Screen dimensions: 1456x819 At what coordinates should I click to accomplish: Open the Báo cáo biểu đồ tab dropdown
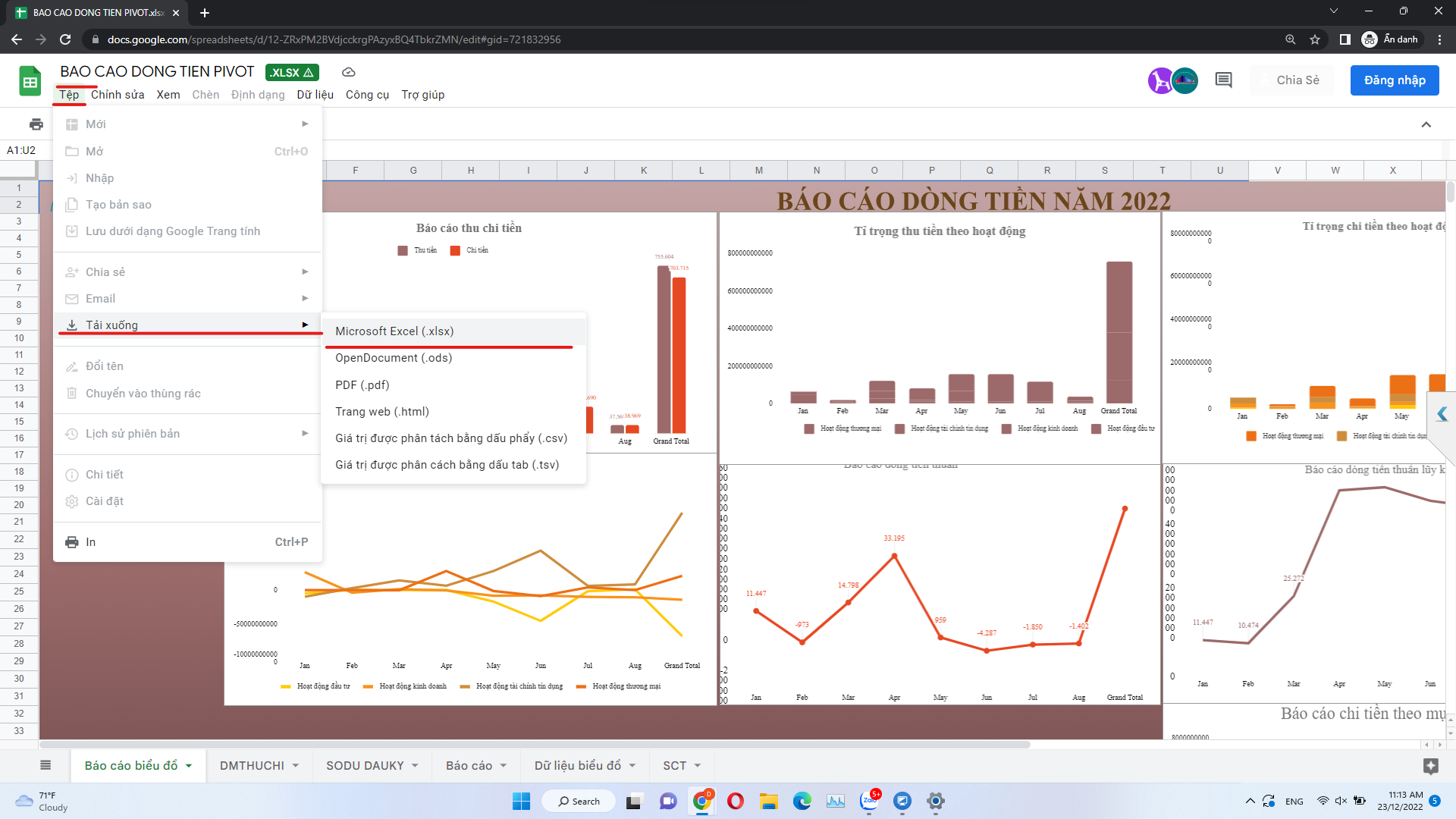(x=190, y=765)
